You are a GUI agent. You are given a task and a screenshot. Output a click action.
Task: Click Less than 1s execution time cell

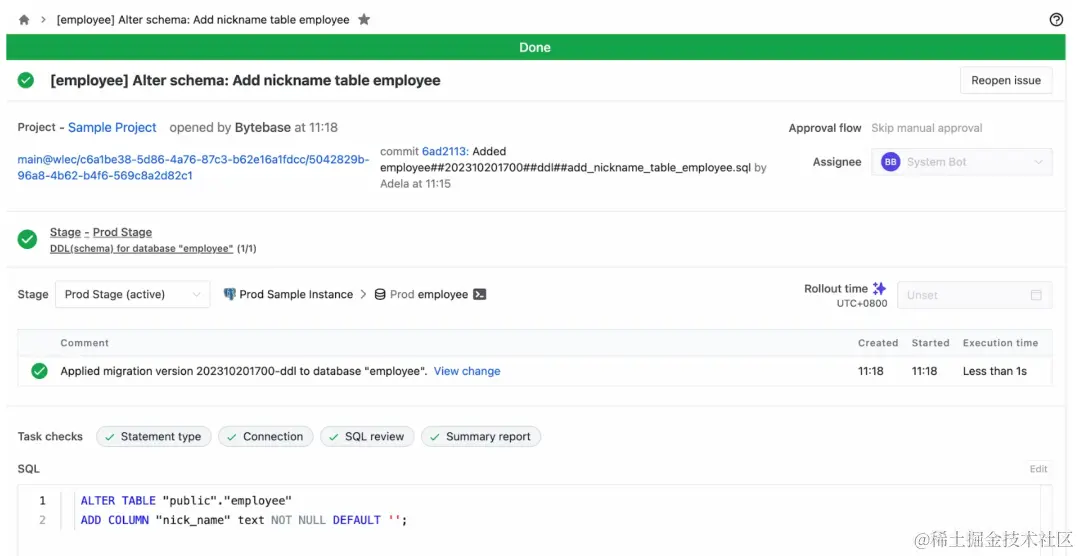(995, 371)
